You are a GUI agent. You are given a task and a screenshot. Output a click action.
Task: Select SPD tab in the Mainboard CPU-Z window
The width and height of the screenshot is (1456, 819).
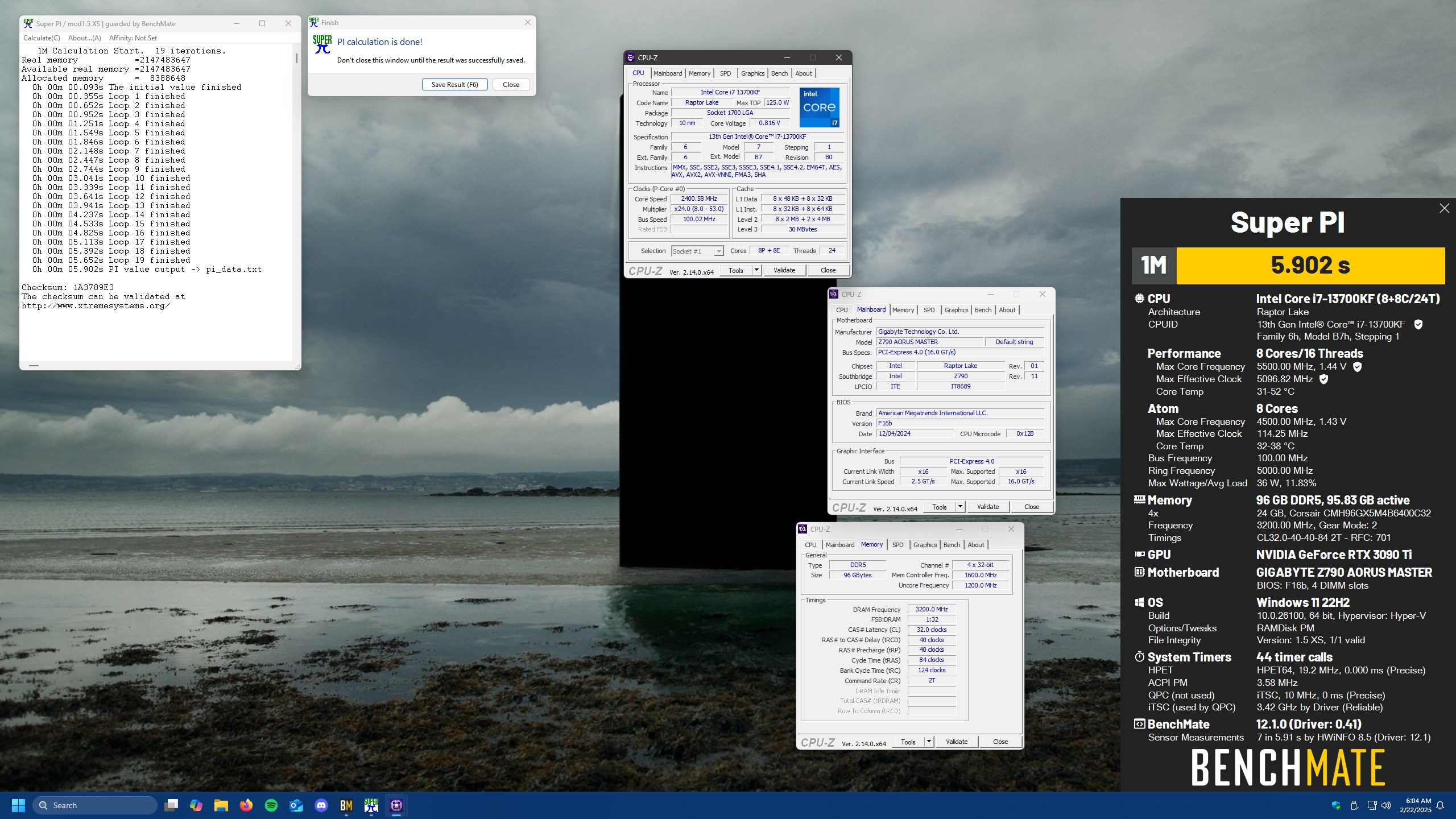[929, 310]
